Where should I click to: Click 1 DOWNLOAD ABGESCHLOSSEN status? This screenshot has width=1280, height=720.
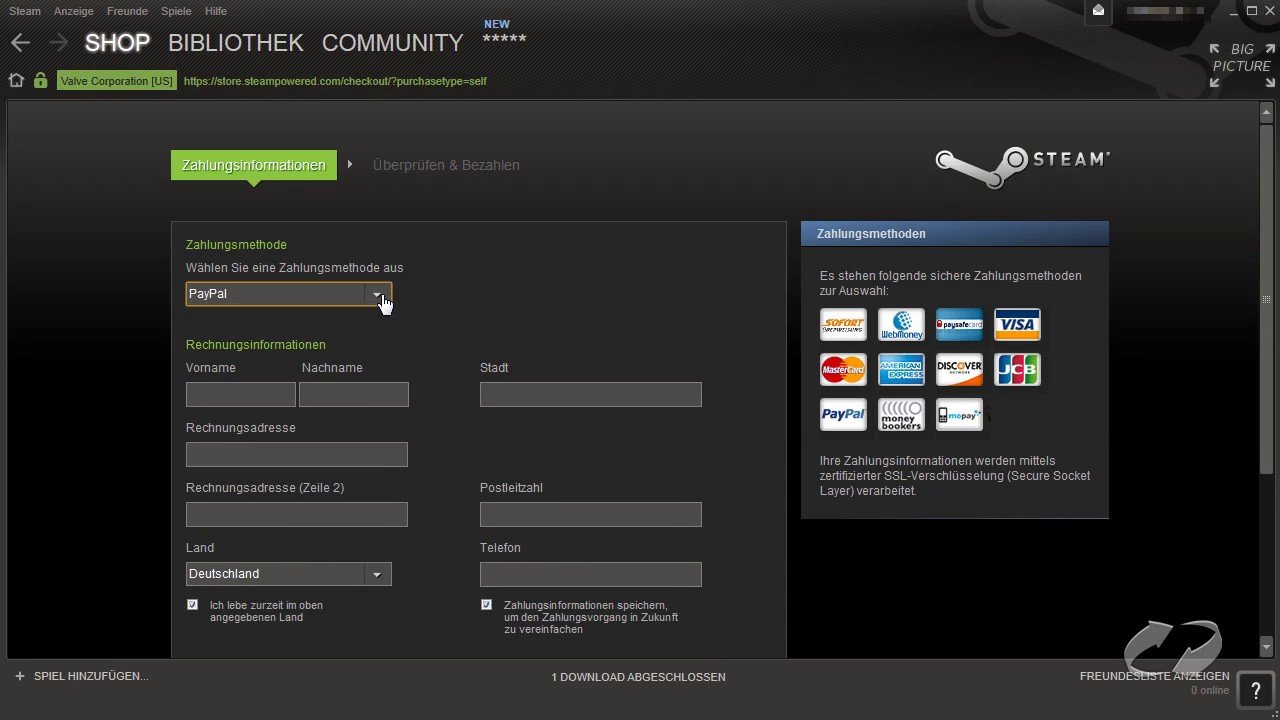[638, 677]
